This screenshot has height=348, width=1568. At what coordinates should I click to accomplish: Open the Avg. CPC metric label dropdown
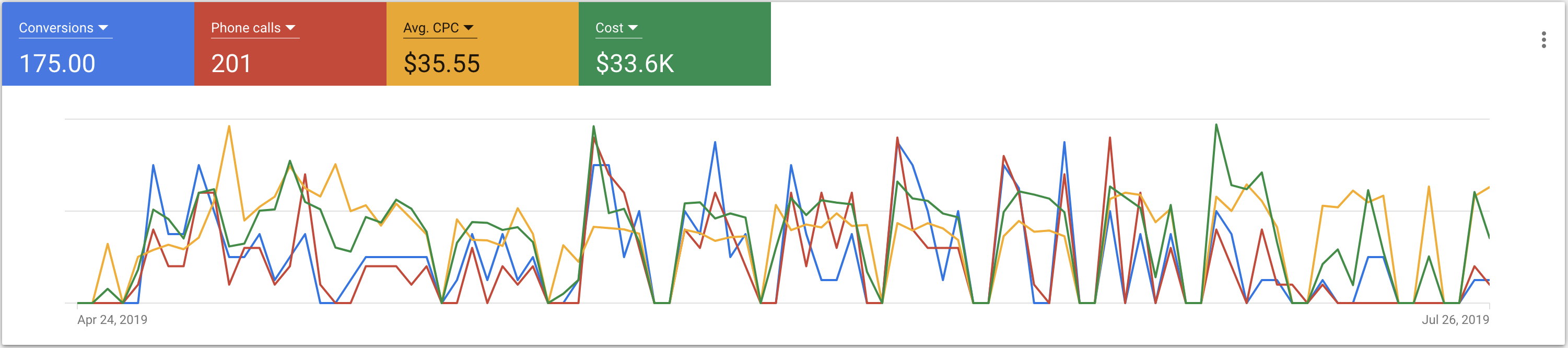(430, 28)
